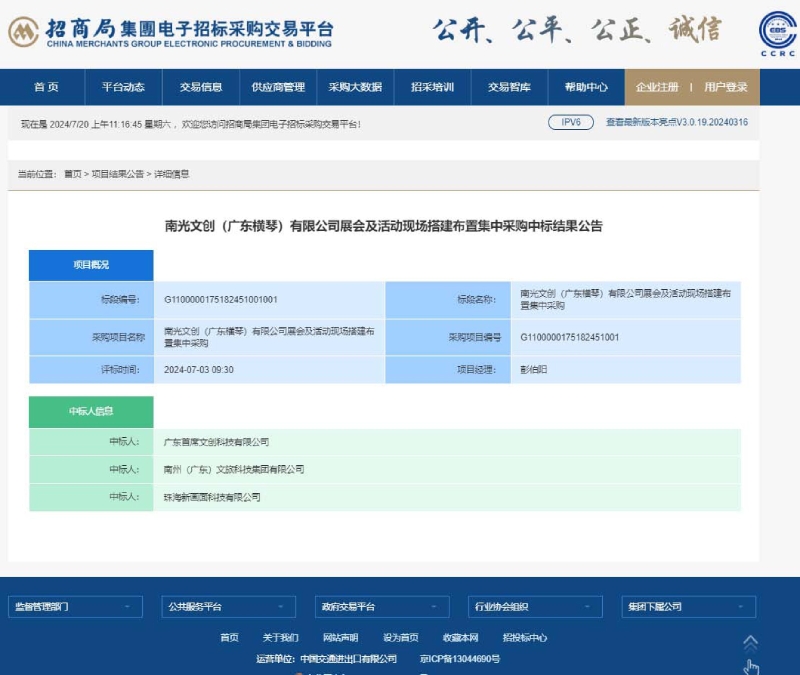
Task: Expand the 公共服务平台 dropdown
Action: 229,607
